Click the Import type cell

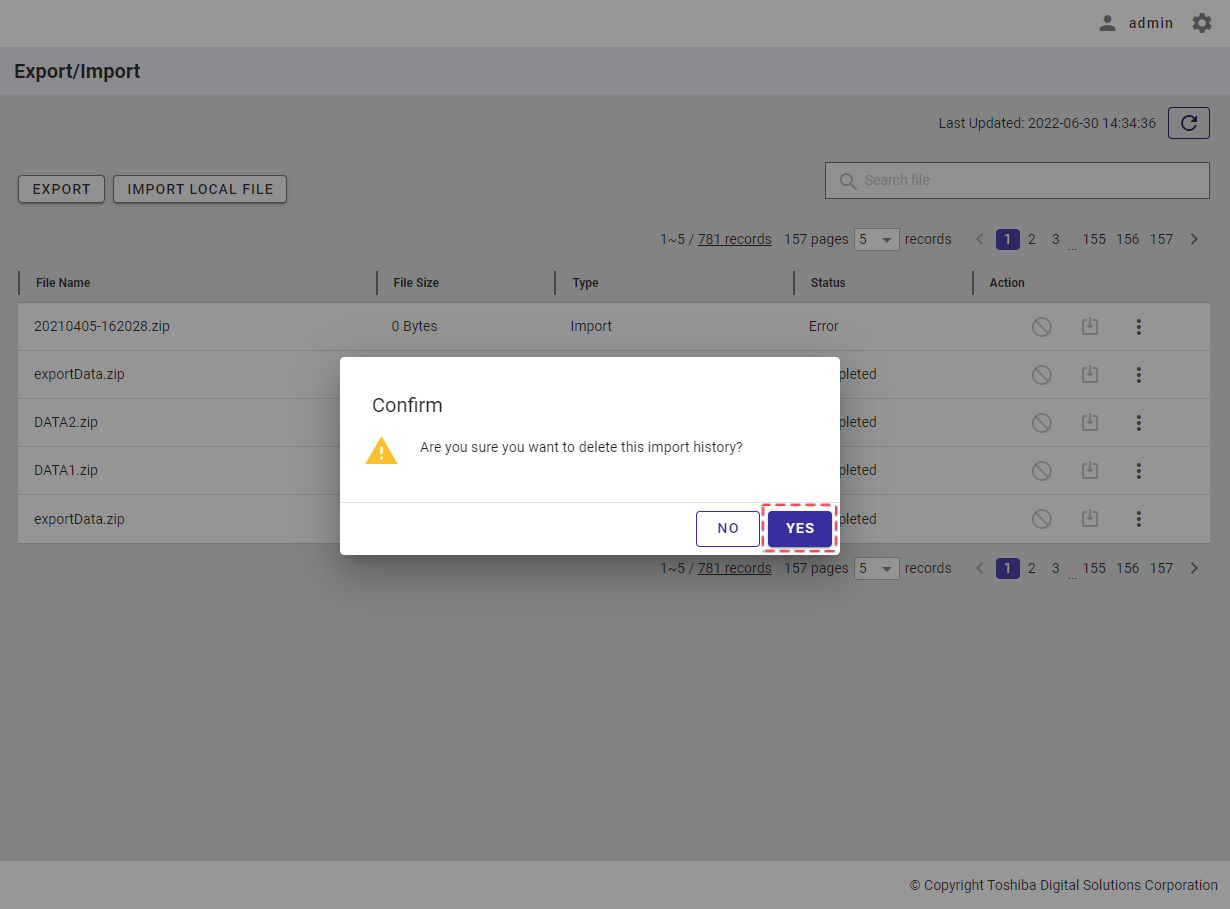[x=591, y=326]
